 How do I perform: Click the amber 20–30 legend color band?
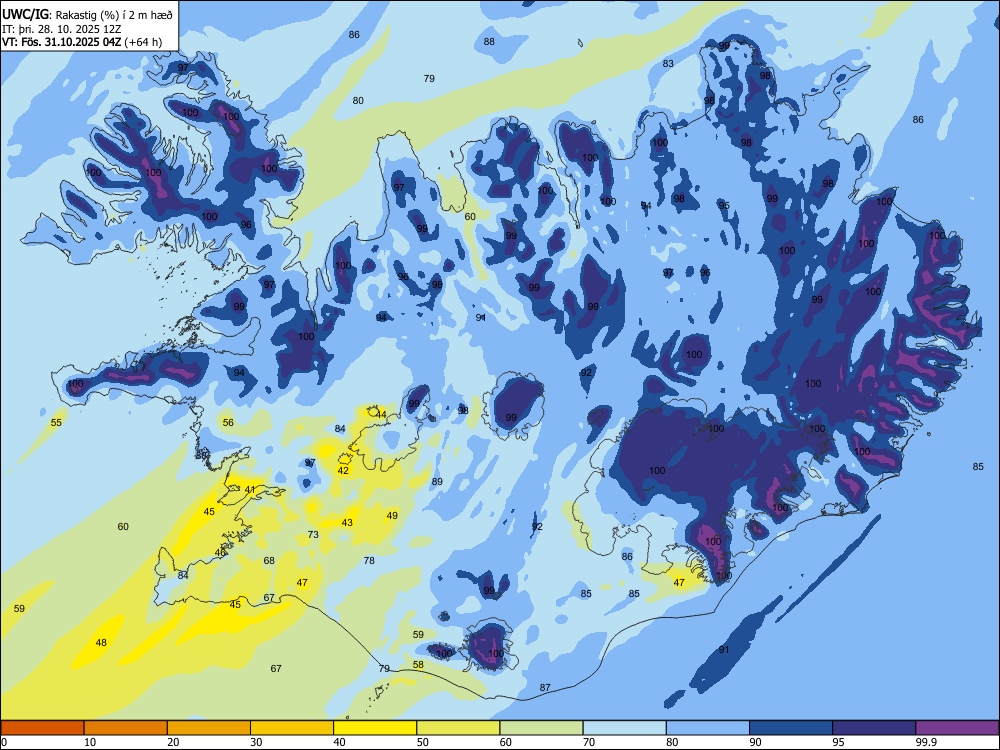tap(209, 728)
